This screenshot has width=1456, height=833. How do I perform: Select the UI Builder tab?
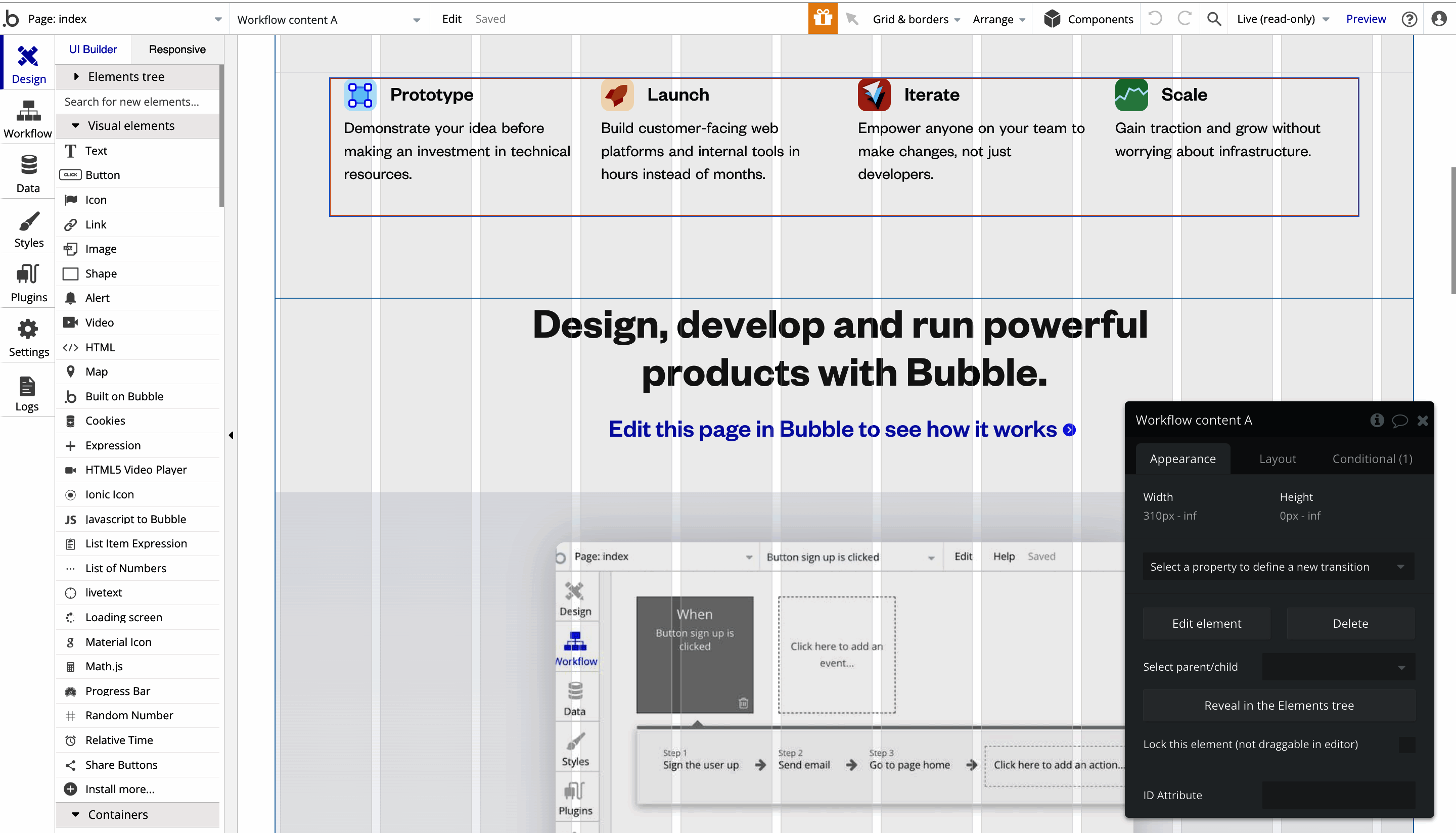pos(93,49)
